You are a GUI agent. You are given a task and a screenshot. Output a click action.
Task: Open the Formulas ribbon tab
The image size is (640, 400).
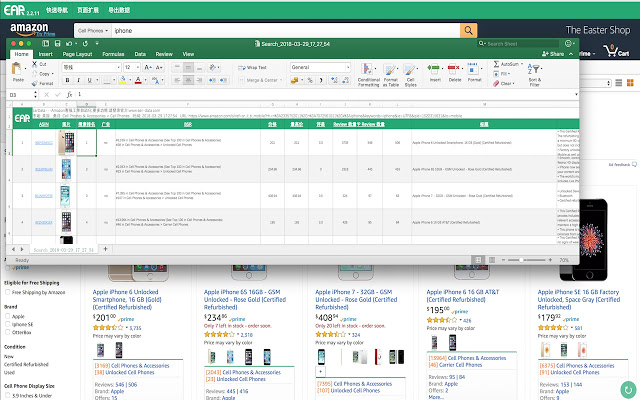point(113,53)
